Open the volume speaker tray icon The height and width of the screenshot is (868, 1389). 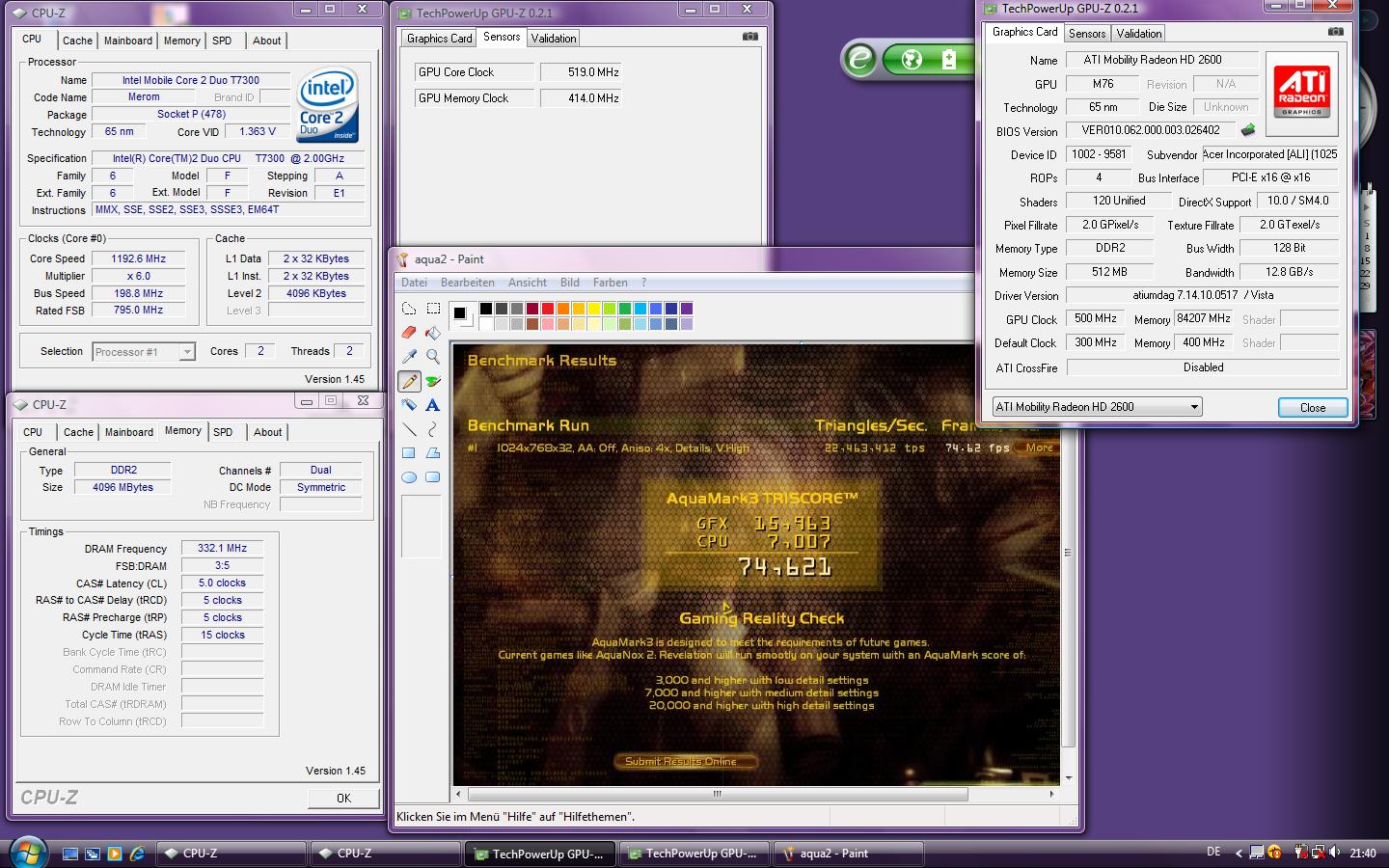tap(1335, 853)
